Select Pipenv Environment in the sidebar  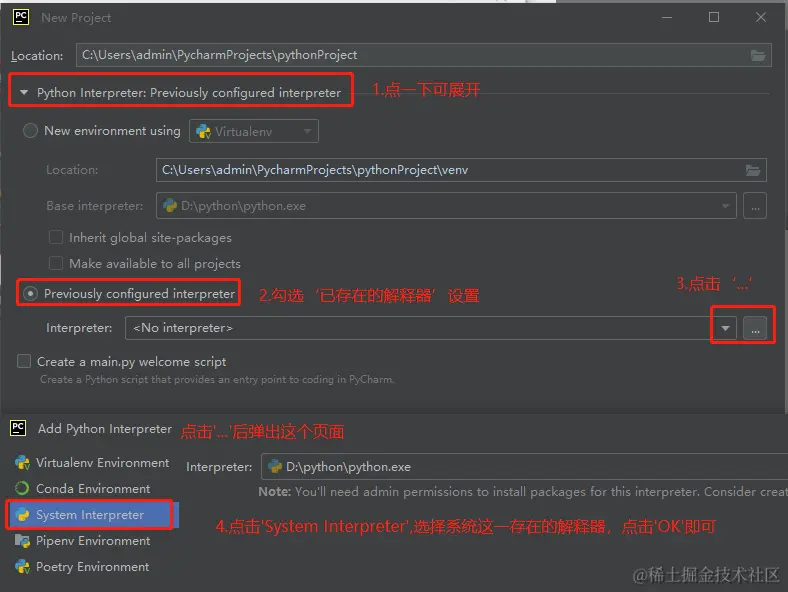pos(92,541)
